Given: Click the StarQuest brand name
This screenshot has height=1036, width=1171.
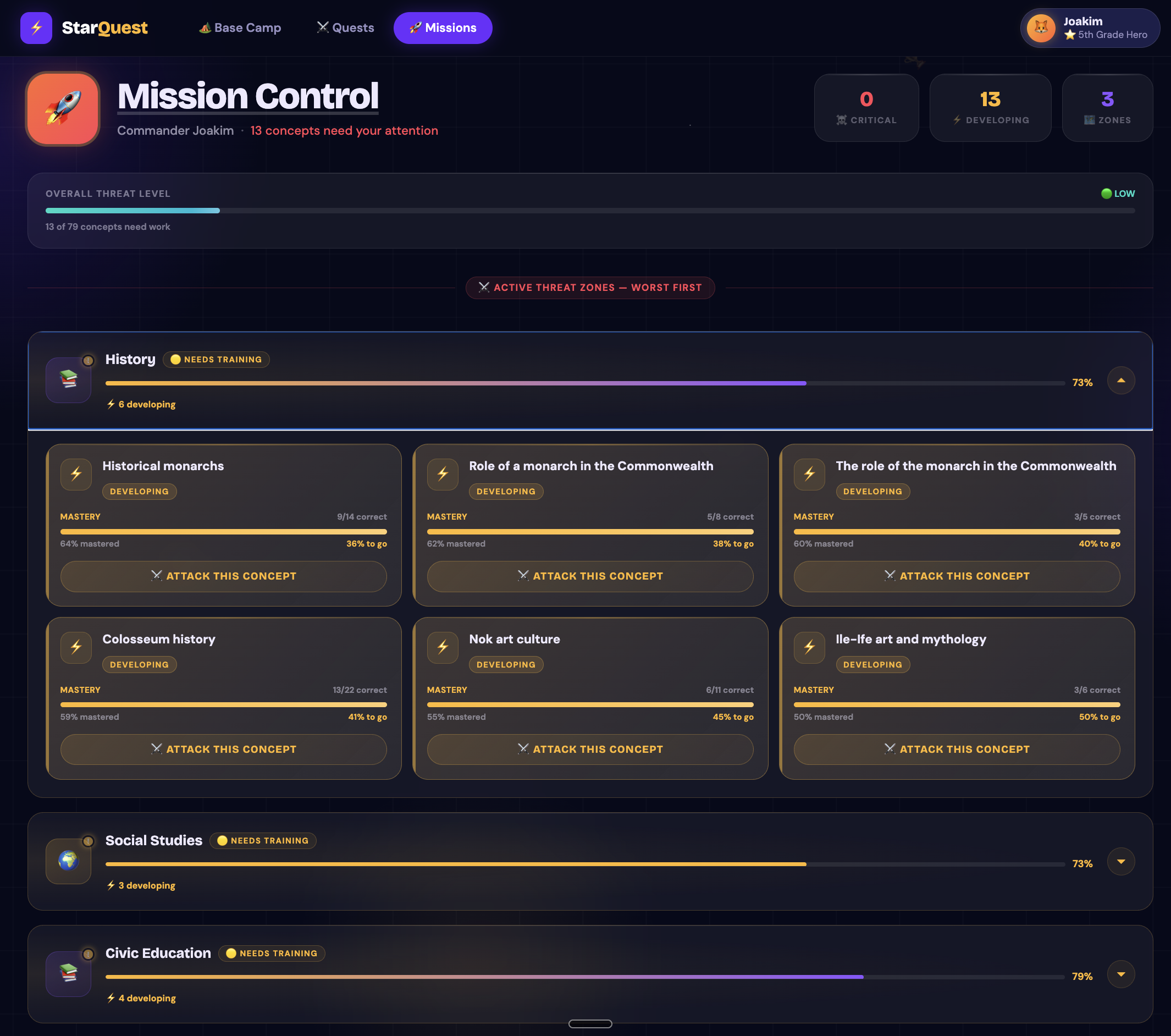Looking at the screenshot, I should pyautogui.click(x=105, y=27).
